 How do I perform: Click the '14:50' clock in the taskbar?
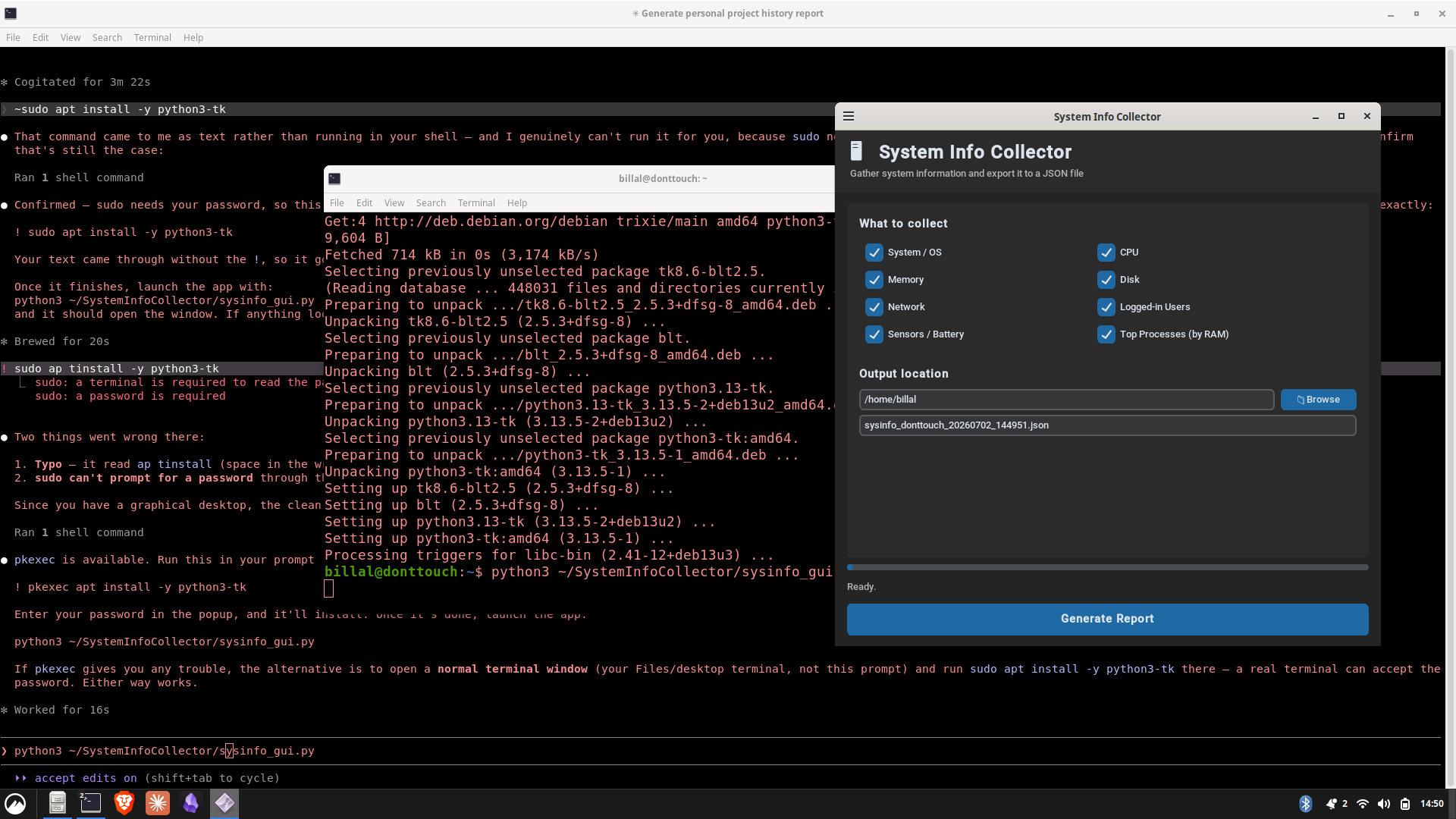click(x=1432, y=804)
